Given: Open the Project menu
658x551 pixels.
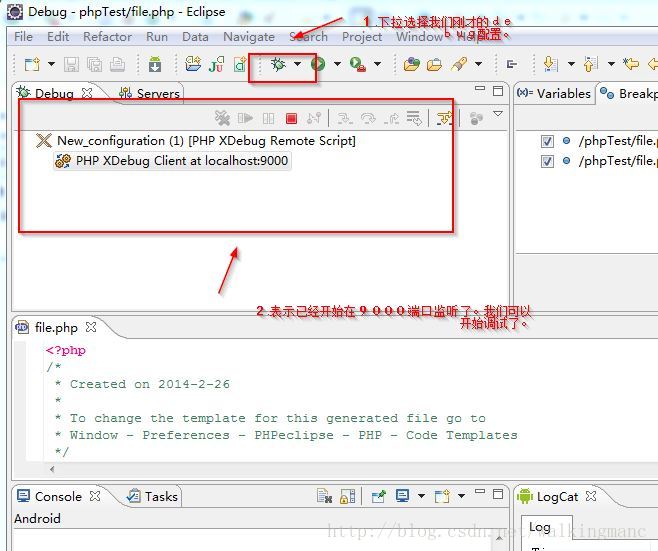Looking at the screenshot, I should click(x=362, y=37).
